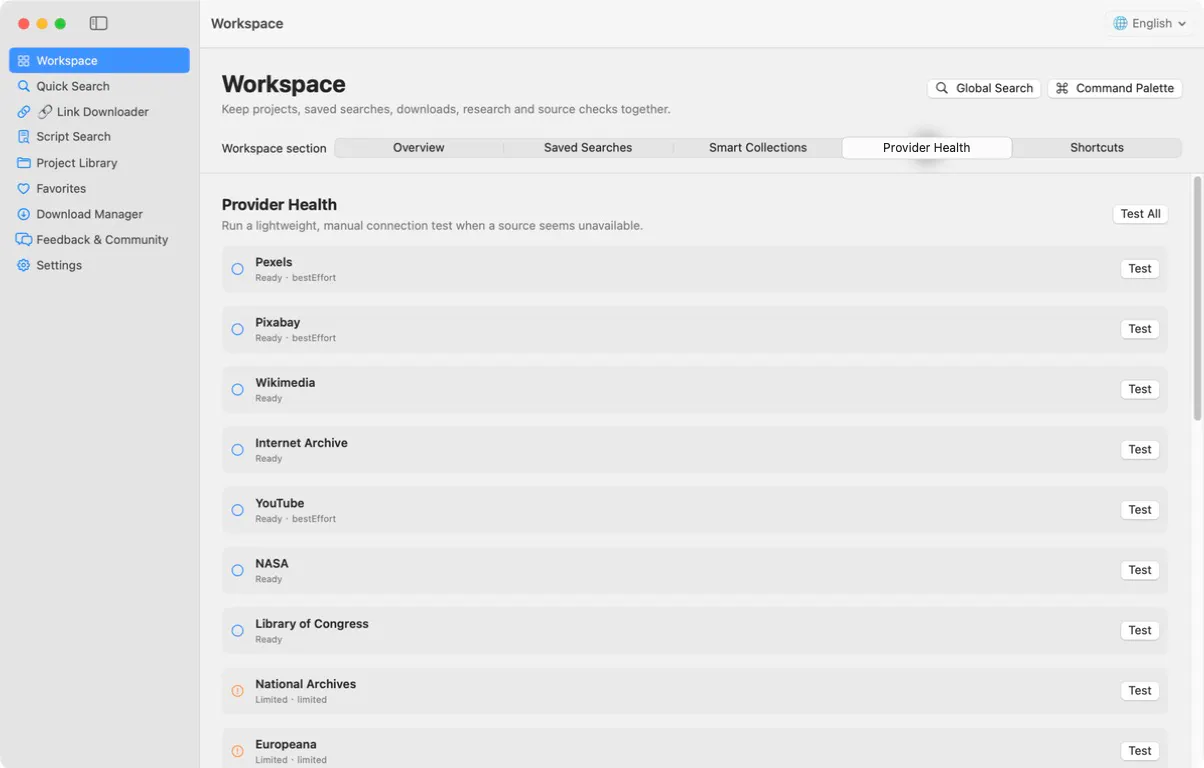This screenshot has height=768, width=1204.
Task: Click the Quick Search magnifier icon
Action: 24,86
